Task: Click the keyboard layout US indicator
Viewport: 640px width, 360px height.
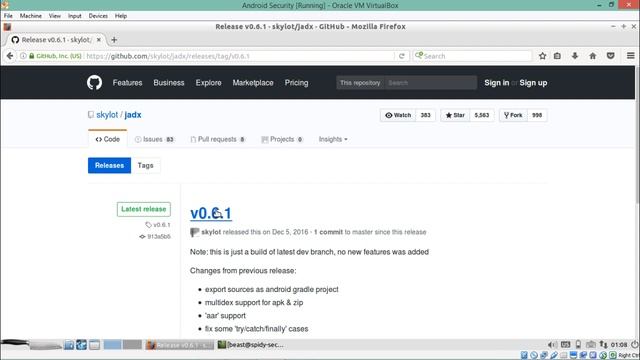Action: pyautogui.click(x=565, y=345)
